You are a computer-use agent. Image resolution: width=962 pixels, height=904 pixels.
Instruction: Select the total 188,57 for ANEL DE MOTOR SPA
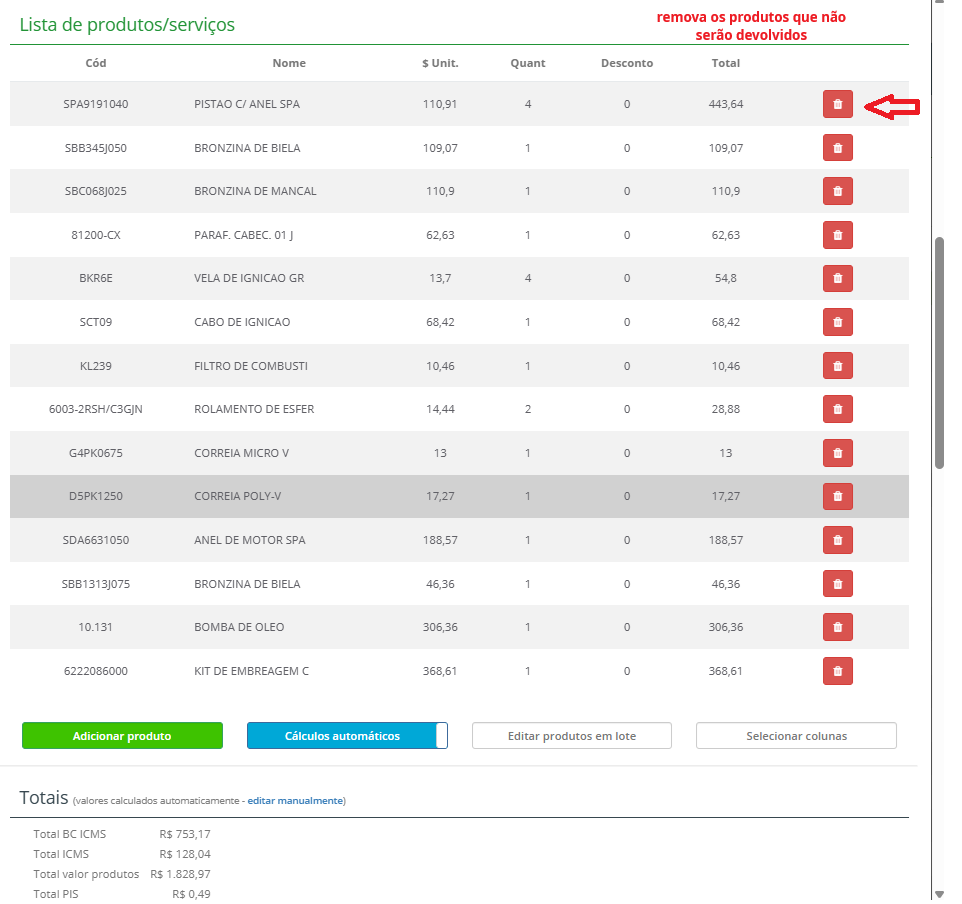pos(726,540)
